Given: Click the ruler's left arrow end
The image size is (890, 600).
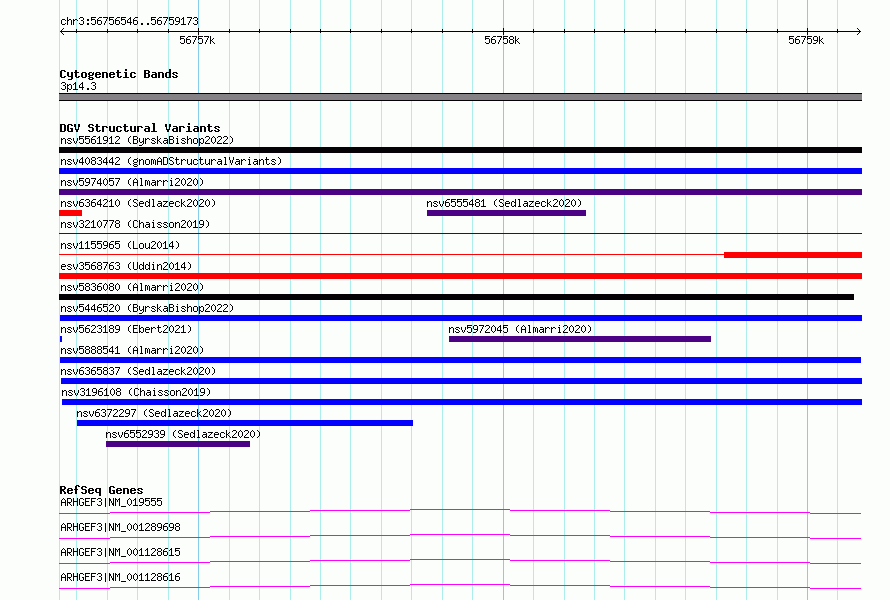Looking at the screenshot, I should [62, 31].
